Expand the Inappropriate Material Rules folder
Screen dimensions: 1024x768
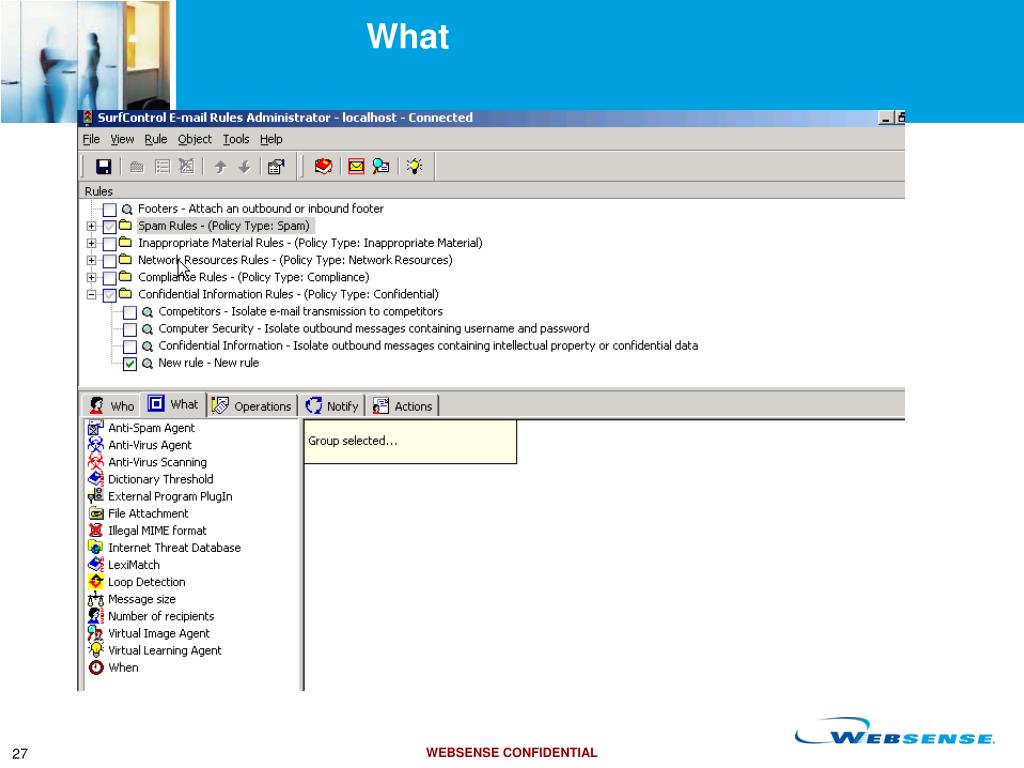(x=91, y=243)
